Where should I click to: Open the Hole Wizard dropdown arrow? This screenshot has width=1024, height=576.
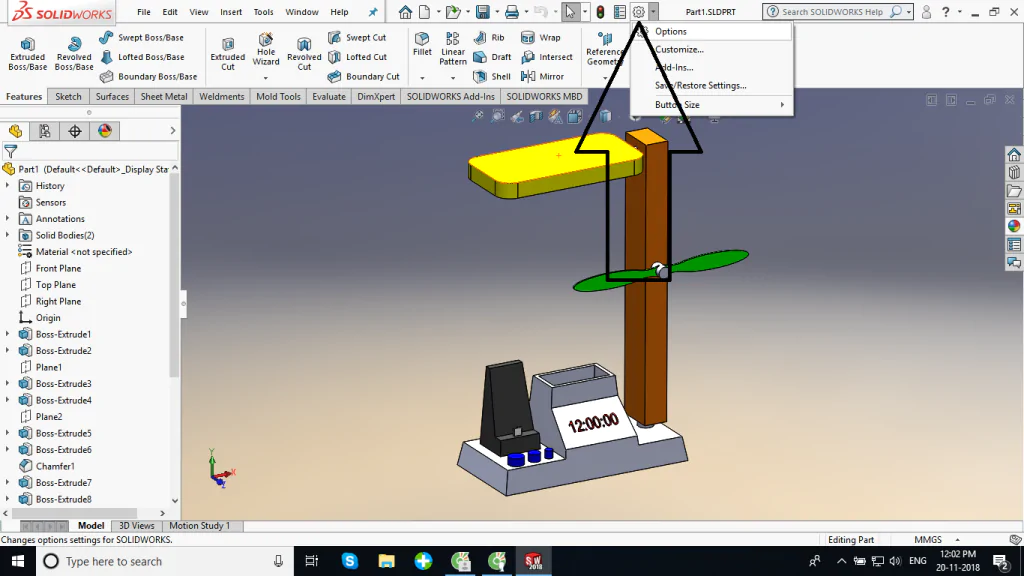tap(266, 78)
